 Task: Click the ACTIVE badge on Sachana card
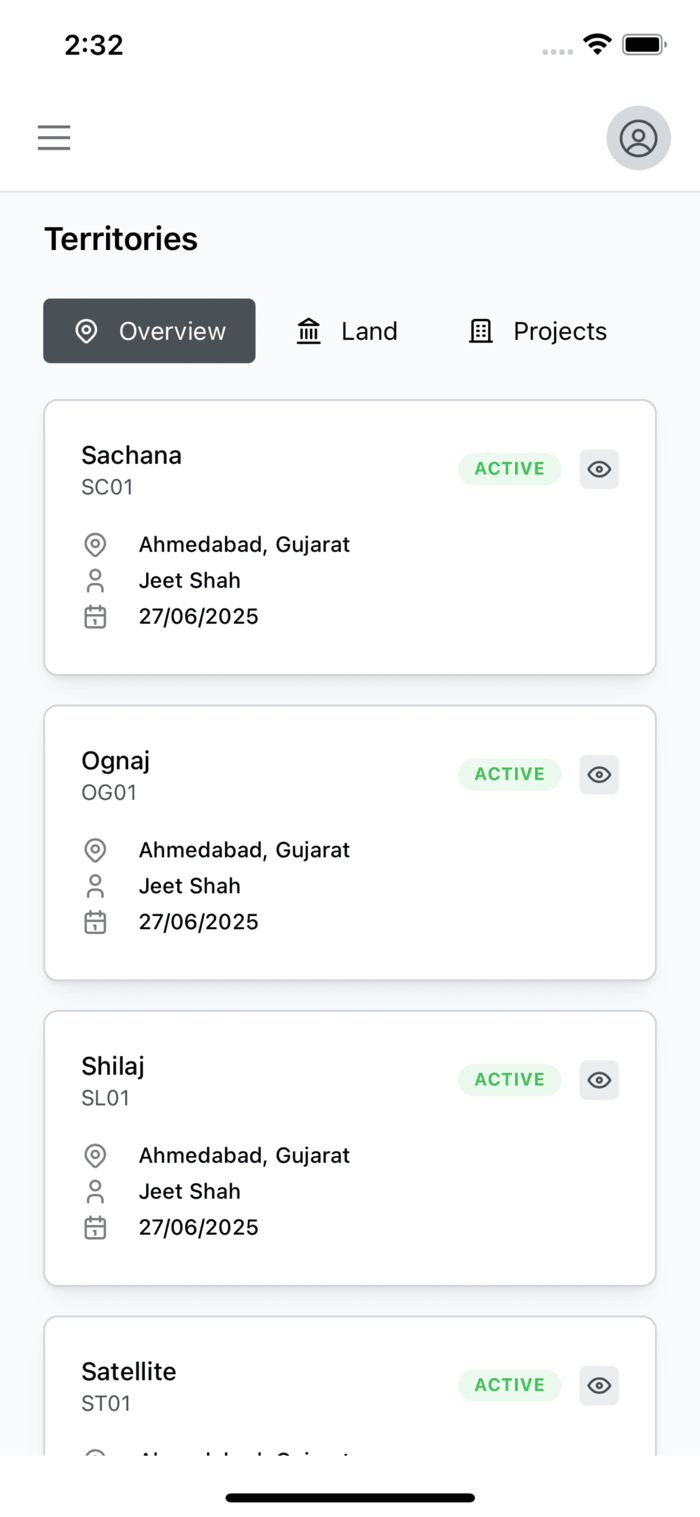click(x=509, y=469)
